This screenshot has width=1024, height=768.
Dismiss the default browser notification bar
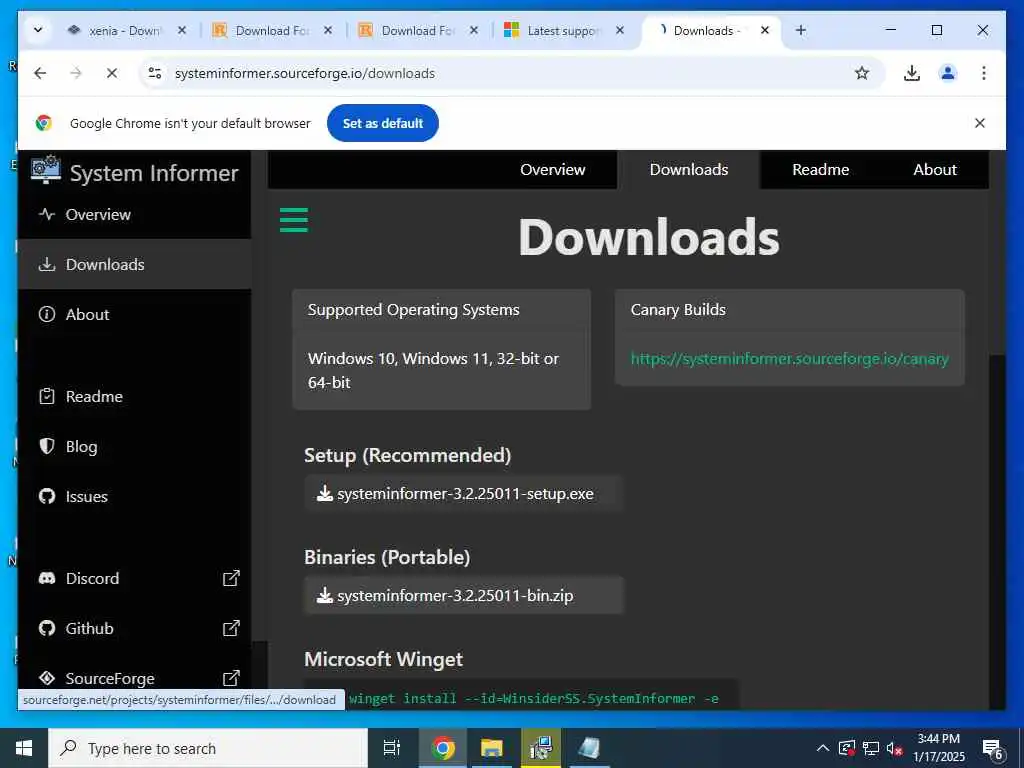coord(980,123)
